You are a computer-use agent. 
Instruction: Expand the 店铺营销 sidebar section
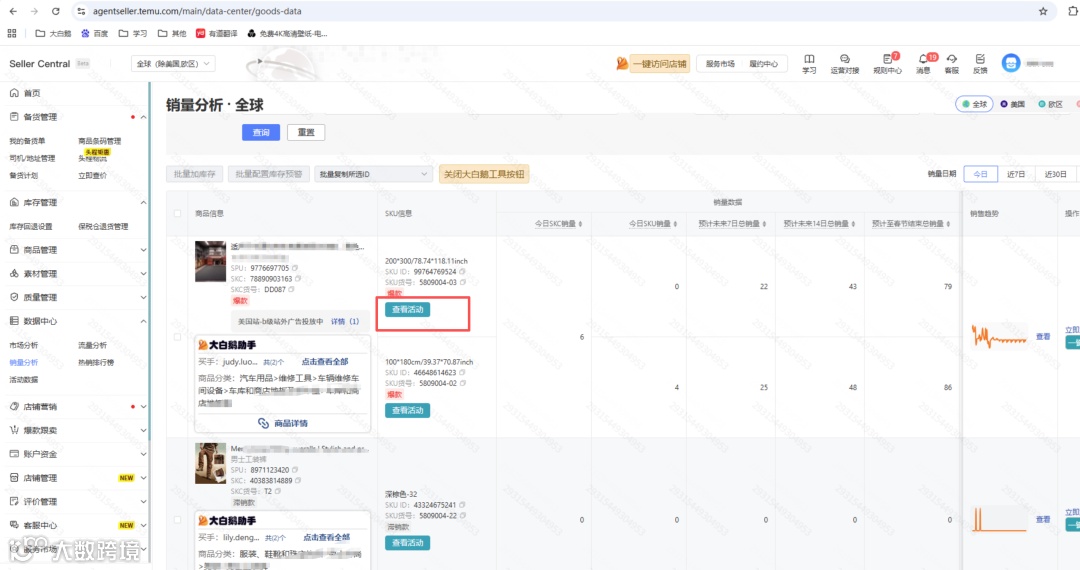[143, 407]
